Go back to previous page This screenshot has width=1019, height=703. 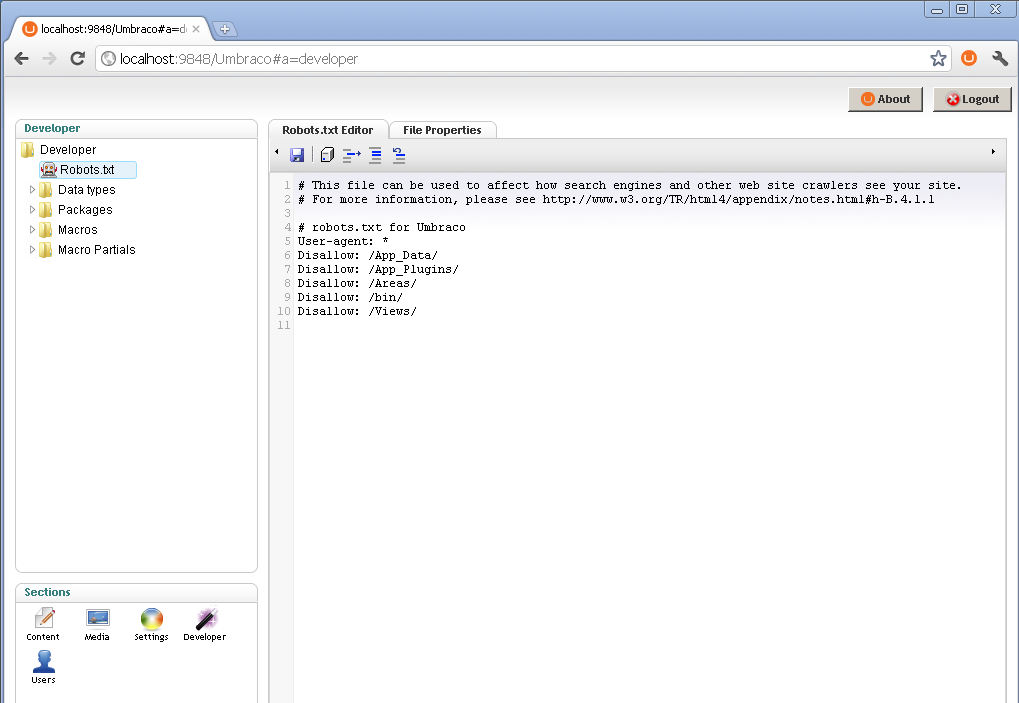[21, 58]
